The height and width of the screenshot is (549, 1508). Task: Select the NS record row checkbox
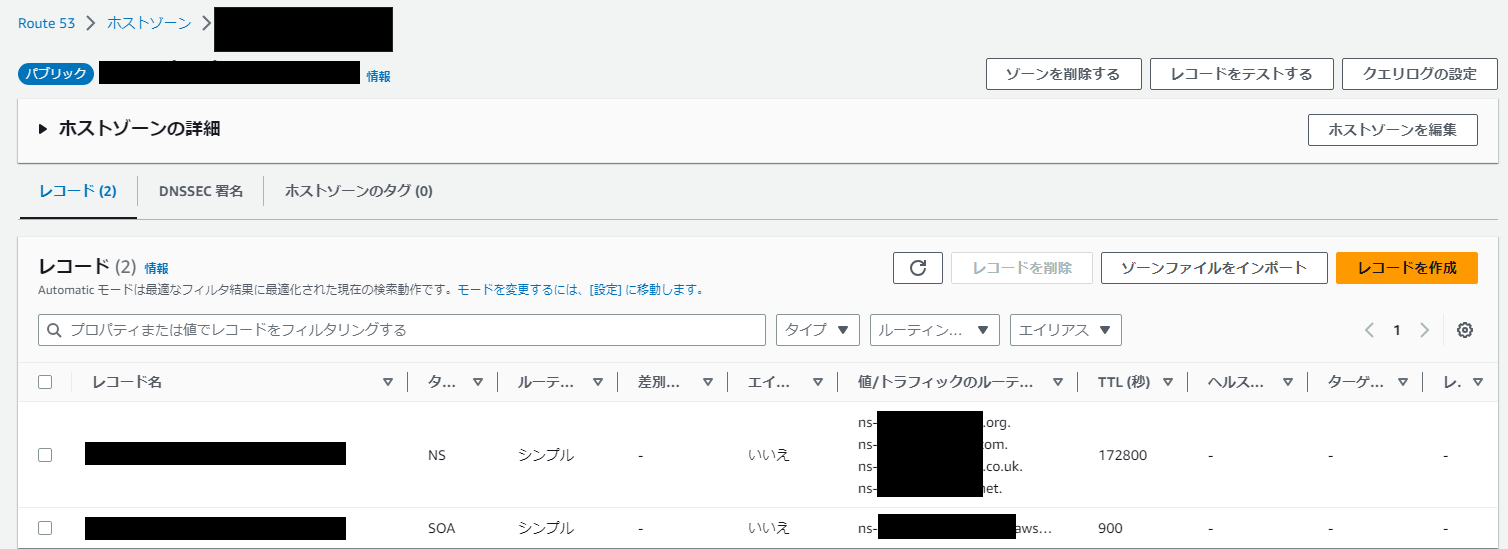coord(45,455)
